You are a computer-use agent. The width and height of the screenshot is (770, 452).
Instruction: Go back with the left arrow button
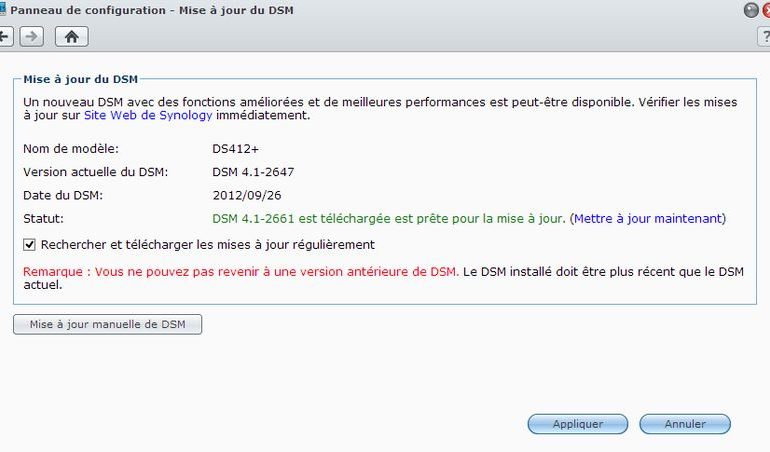tap(5, 37)
